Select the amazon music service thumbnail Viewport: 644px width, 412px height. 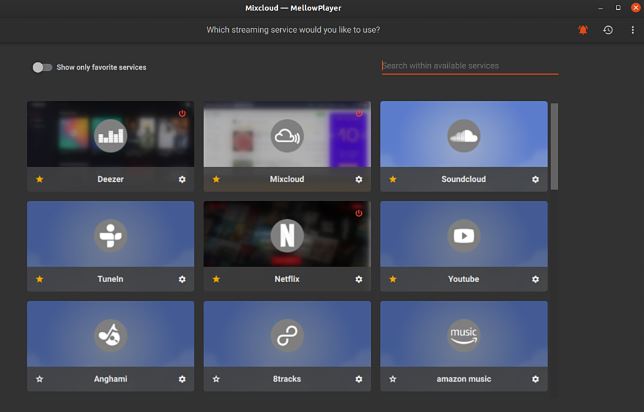click(464, 334)
